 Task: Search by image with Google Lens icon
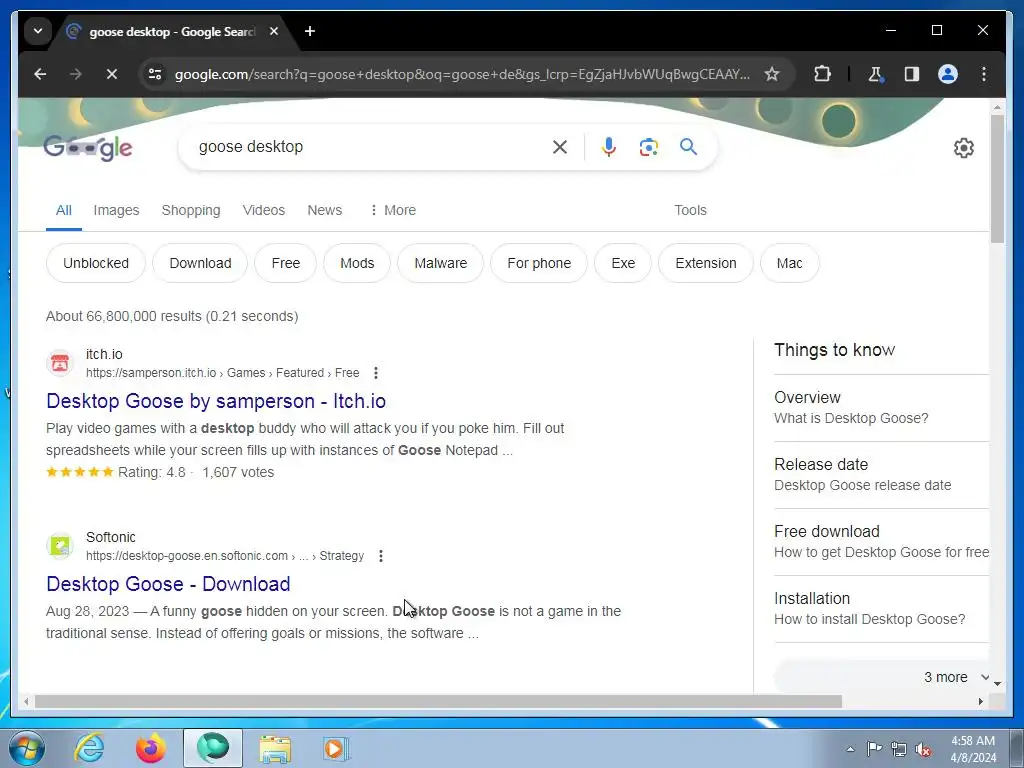point(648,147)
